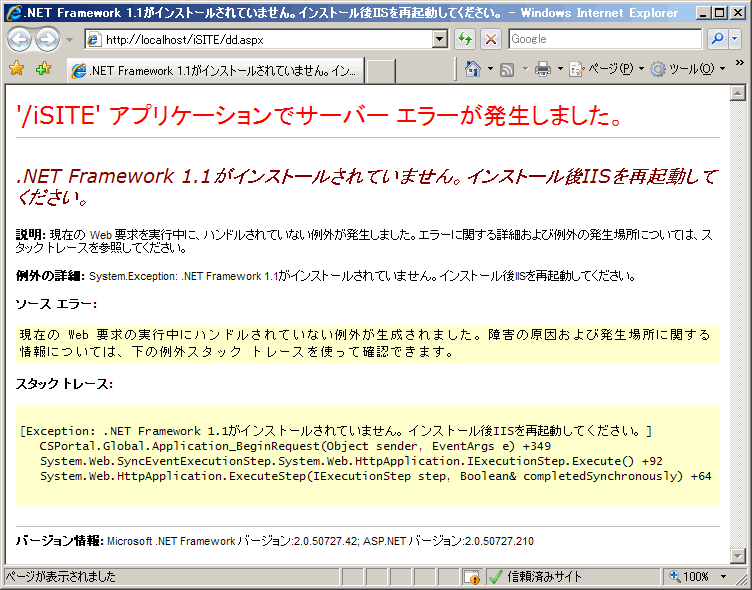
Task: Open the ツール(O) menu
Action: pos(688,70)
